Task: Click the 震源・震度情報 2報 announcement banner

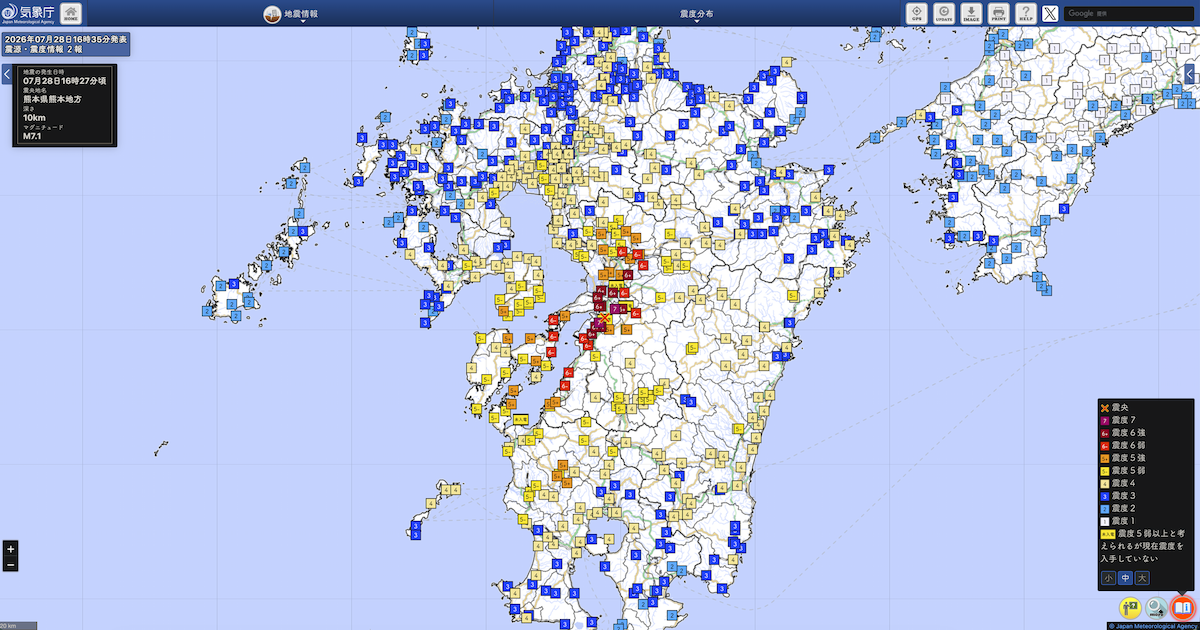Action: (65, 43)
